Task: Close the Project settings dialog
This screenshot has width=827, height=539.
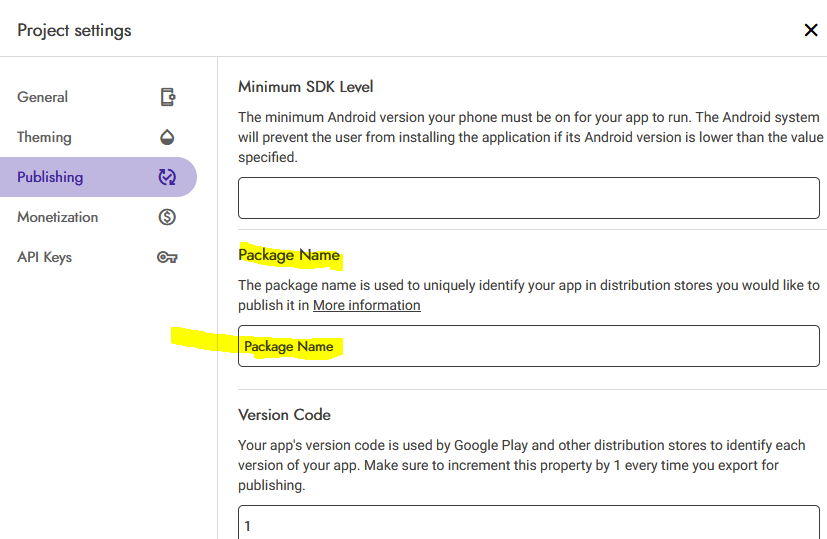Action: point(811,30)
